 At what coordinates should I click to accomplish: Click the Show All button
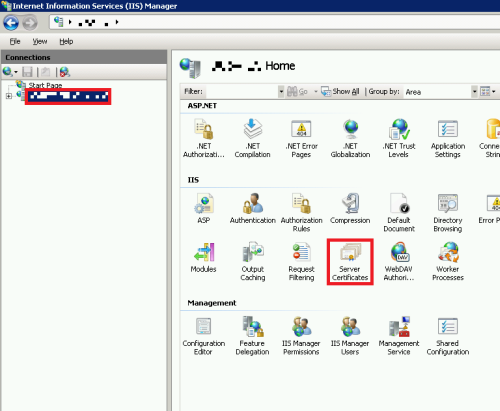click(x=340, y=91)
